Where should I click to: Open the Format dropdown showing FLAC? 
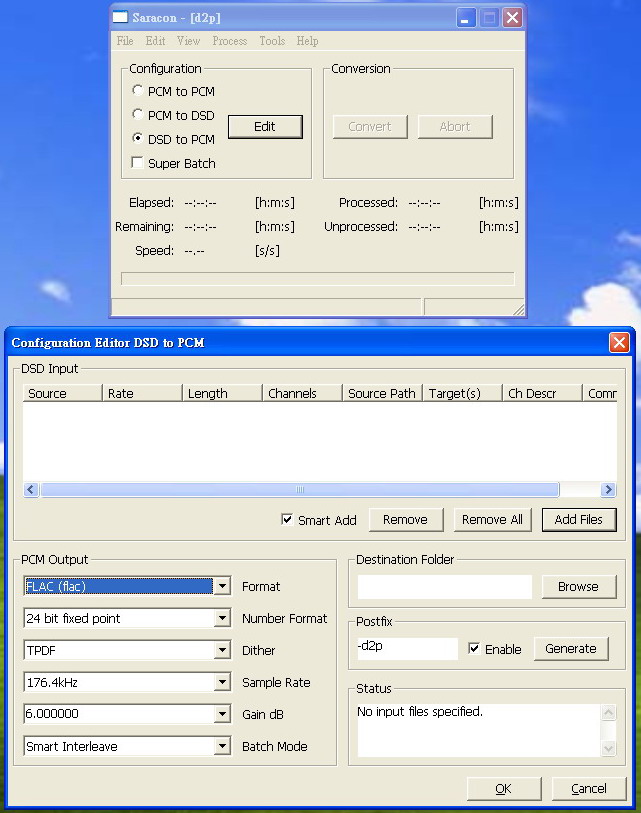point(222,586)
